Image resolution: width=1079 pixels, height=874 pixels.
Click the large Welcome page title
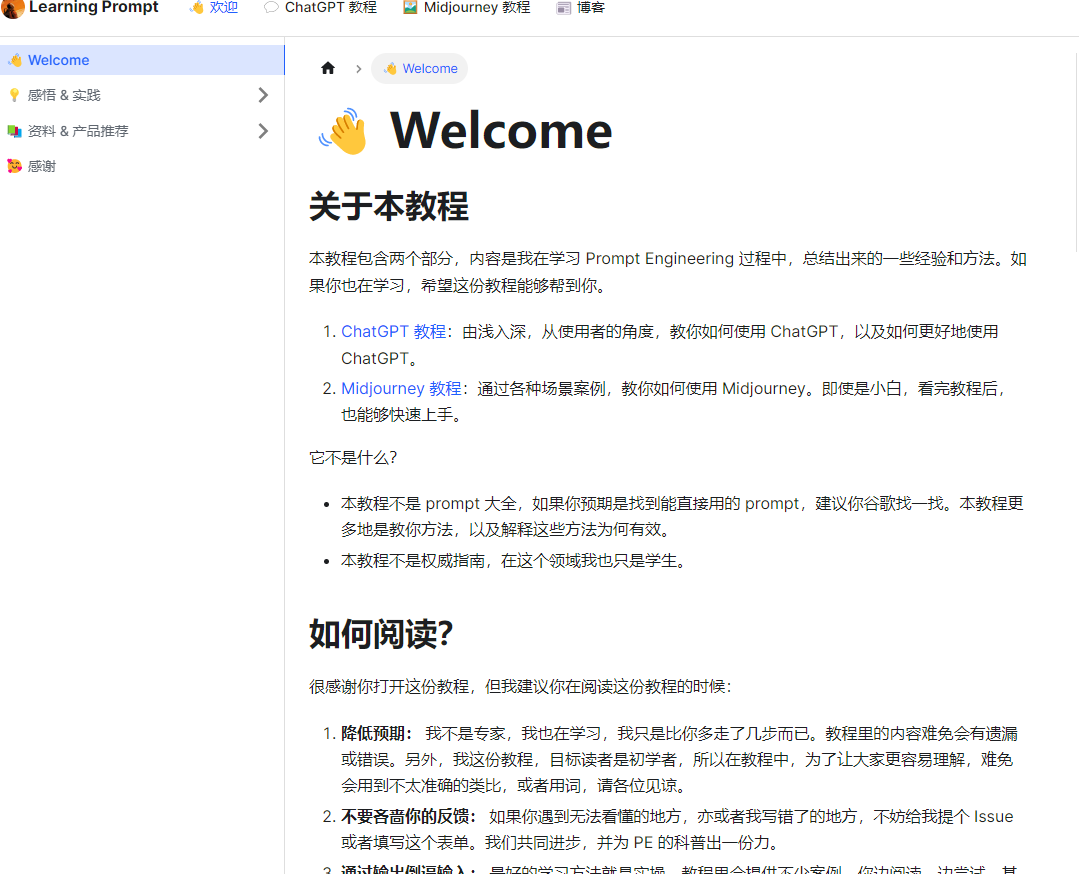pyautogui.click(x=500, y=131)
